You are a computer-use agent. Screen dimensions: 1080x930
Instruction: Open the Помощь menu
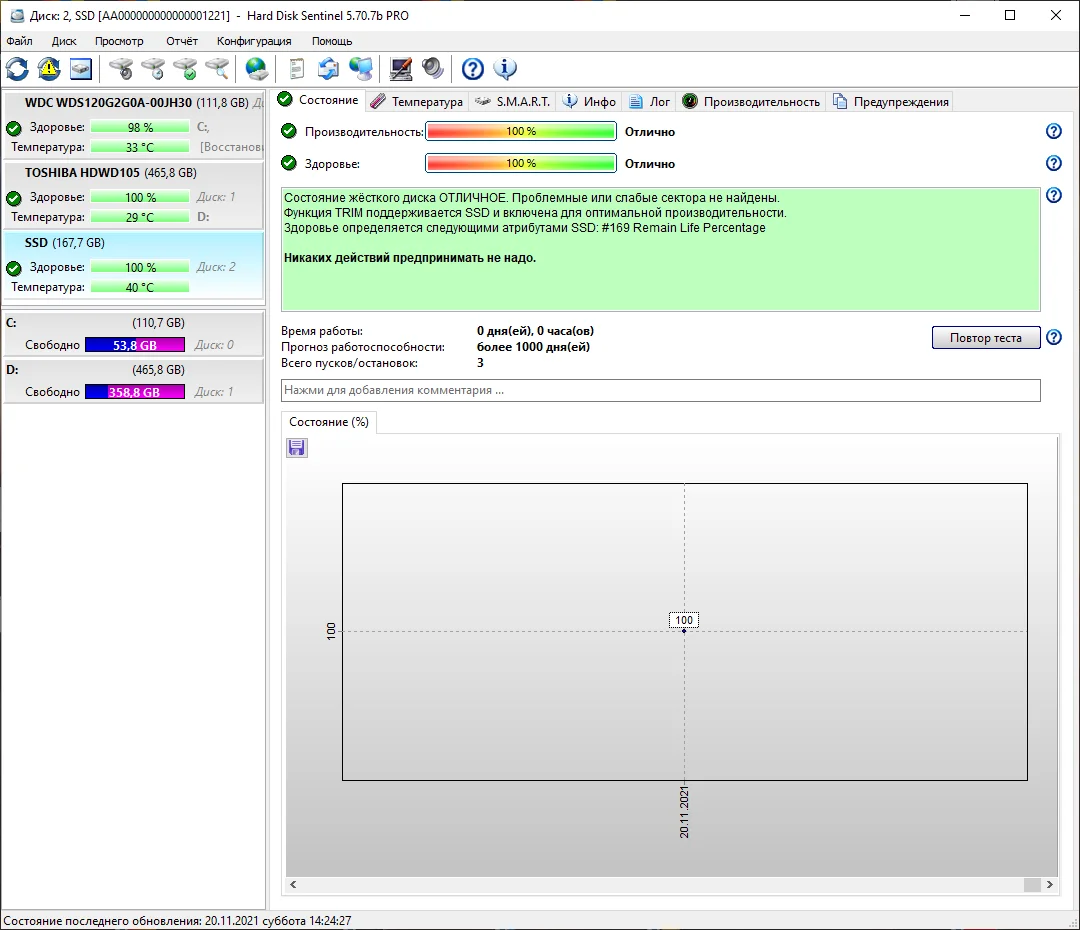tap(332, 41)
